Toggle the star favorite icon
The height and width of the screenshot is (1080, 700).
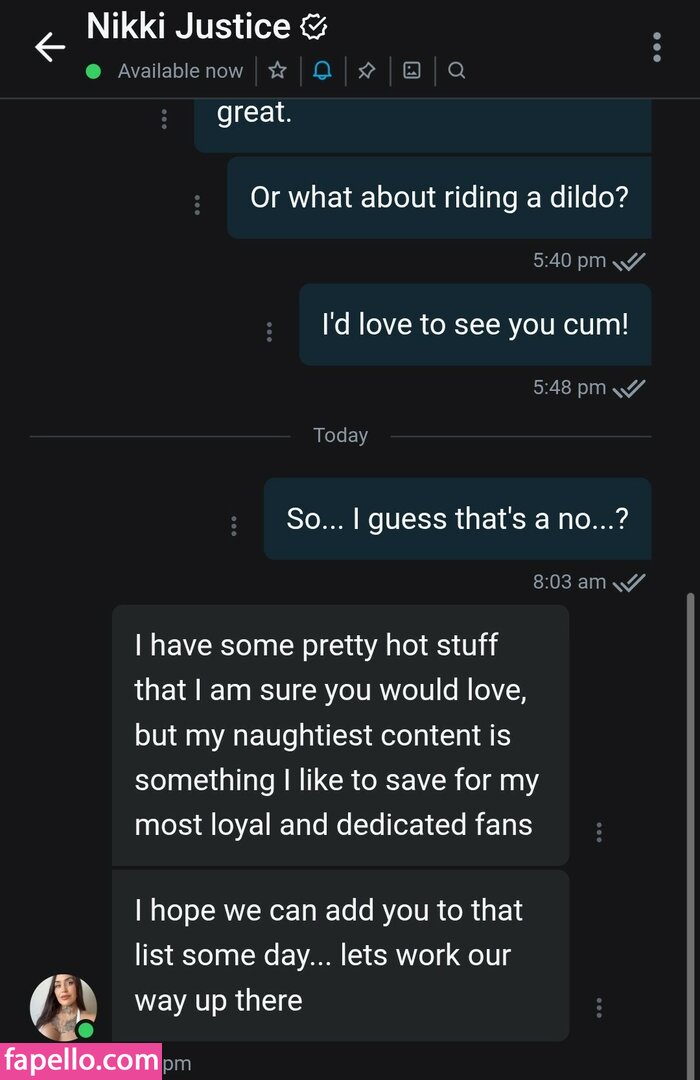pyautogui.click(x=278, y=71)
